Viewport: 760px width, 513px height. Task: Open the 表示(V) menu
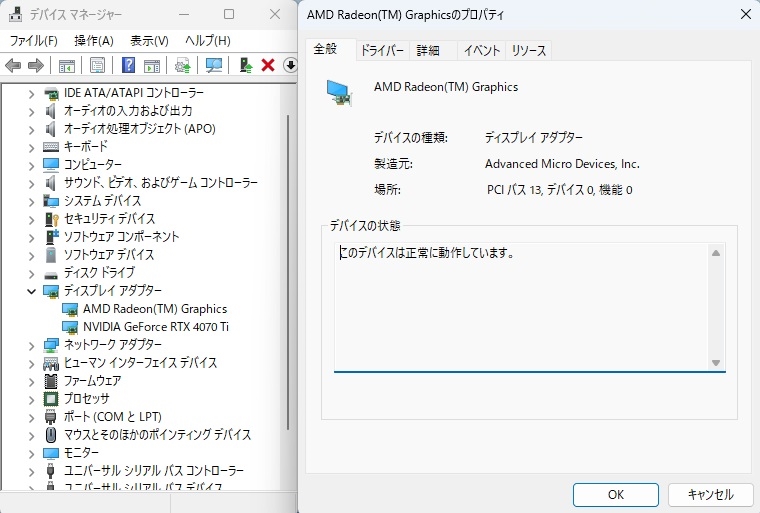coord(149,41)
